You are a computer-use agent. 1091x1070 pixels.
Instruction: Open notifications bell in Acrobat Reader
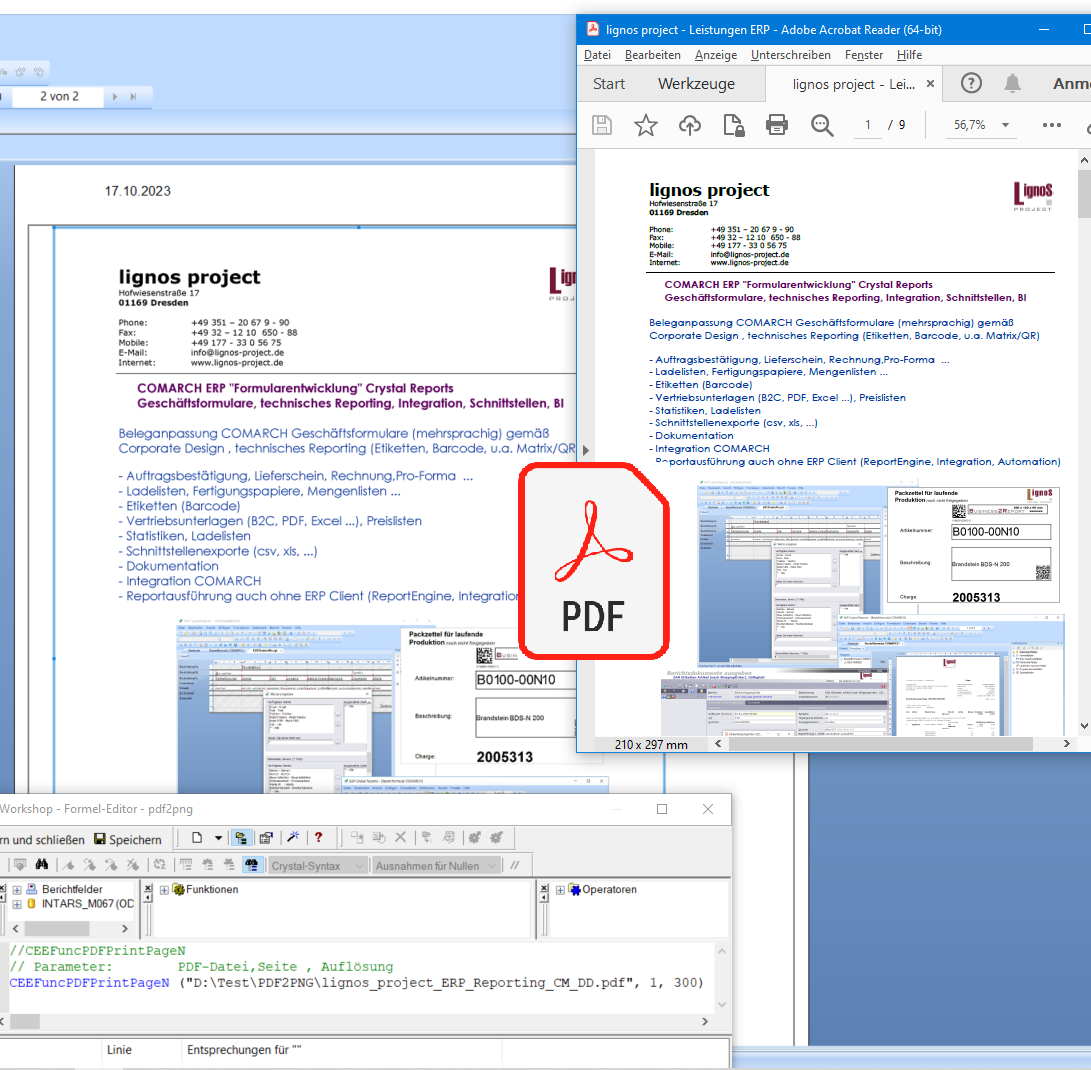1012,83
